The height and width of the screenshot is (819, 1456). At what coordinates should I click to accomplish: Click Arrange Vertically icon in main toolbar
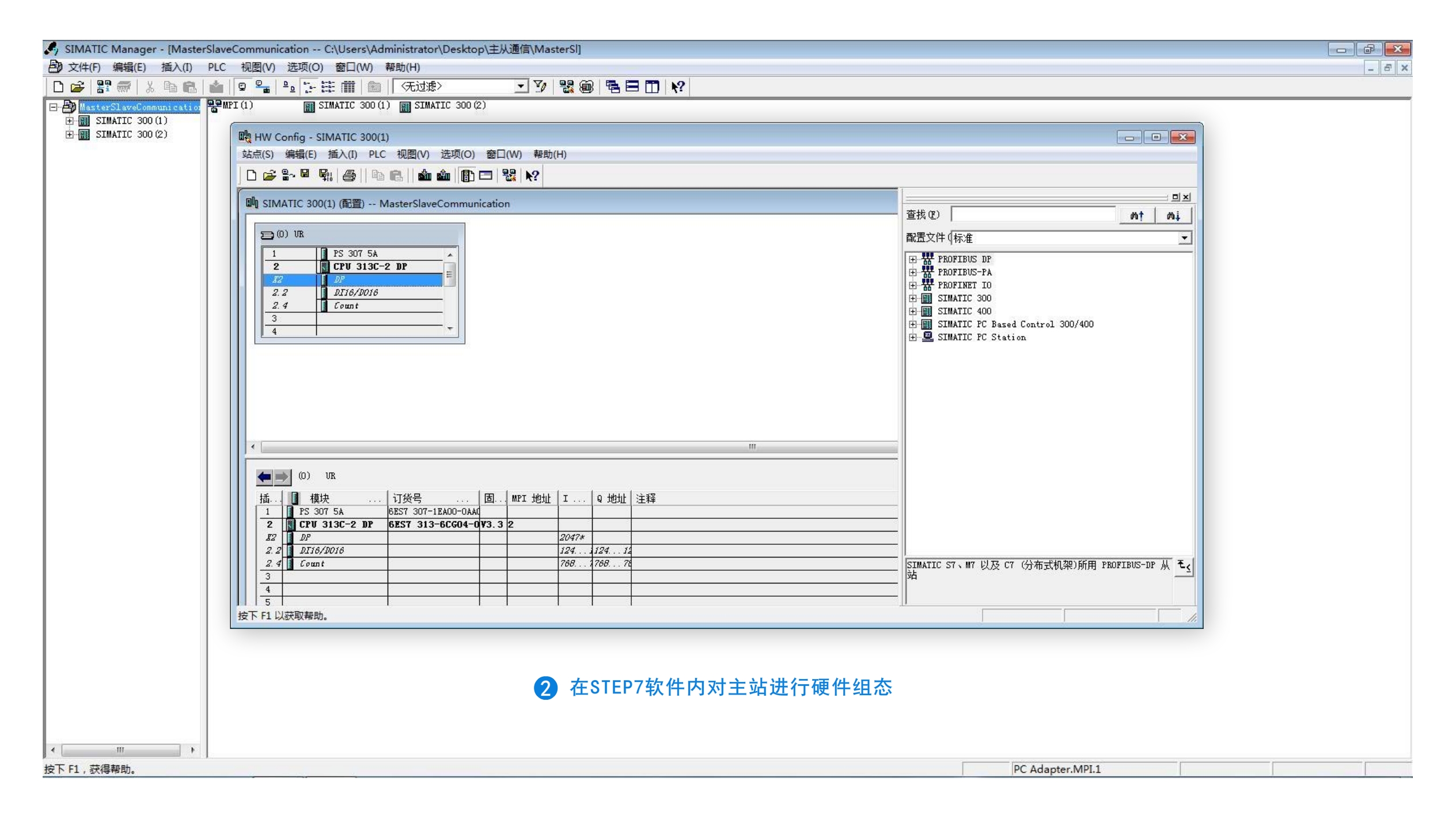(652, 87)
